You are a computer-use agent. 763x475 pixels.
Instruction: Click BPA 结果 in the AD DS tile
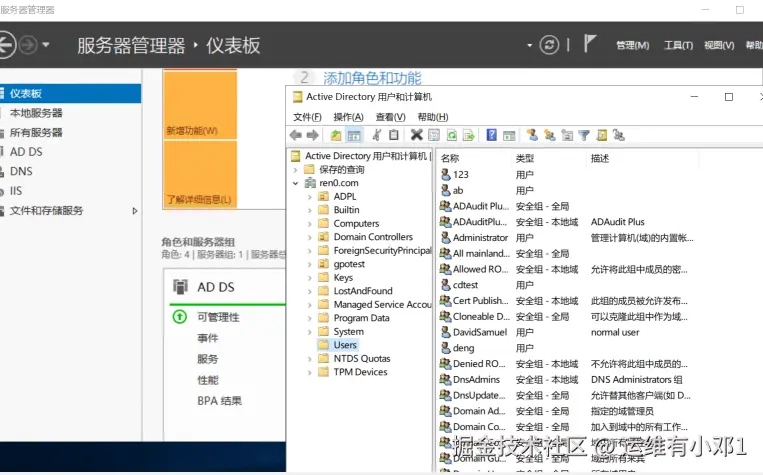(x=219, y=401)
